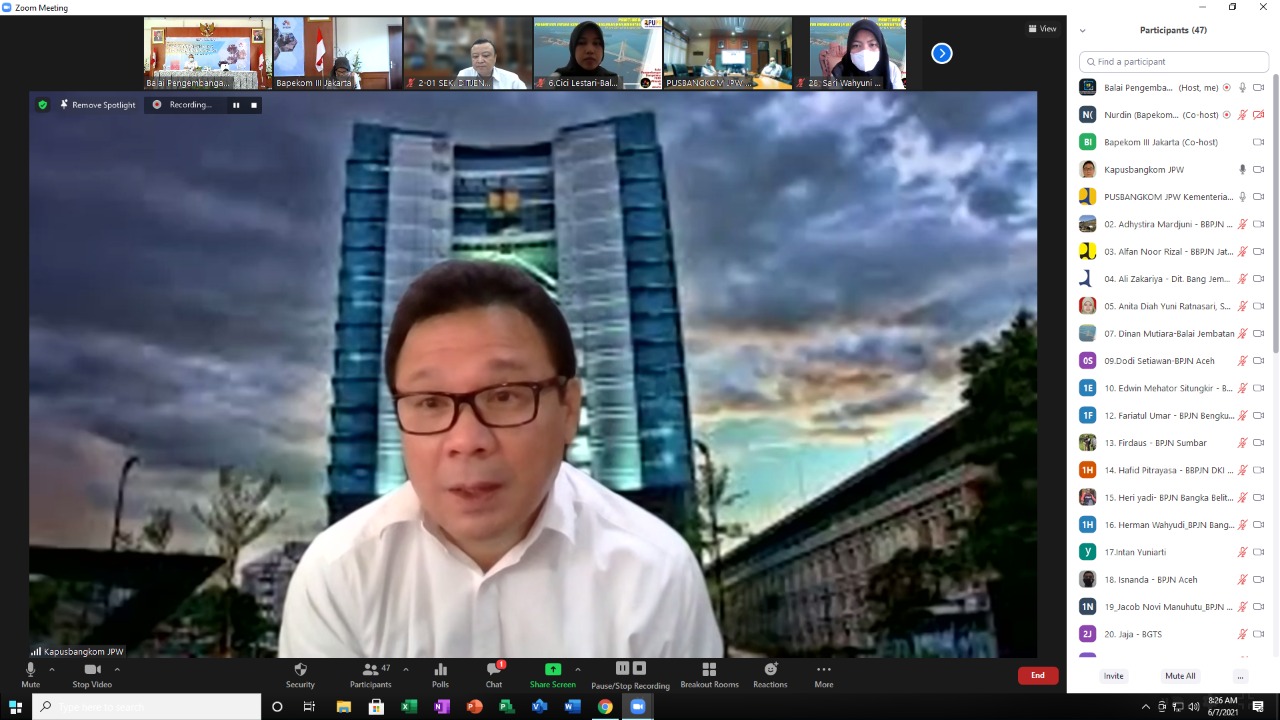Click the Mute All button

click(1180, 676)
